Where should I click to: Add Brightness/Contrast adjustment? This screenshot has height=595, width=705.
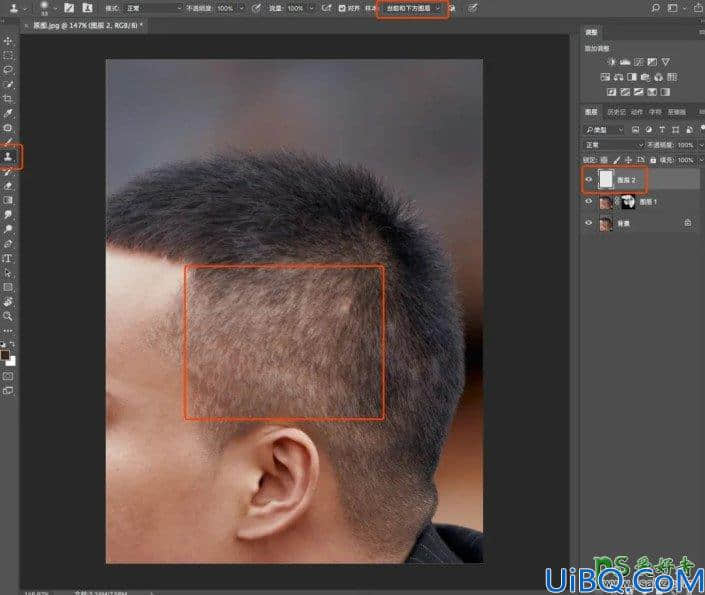click(611, 62)
